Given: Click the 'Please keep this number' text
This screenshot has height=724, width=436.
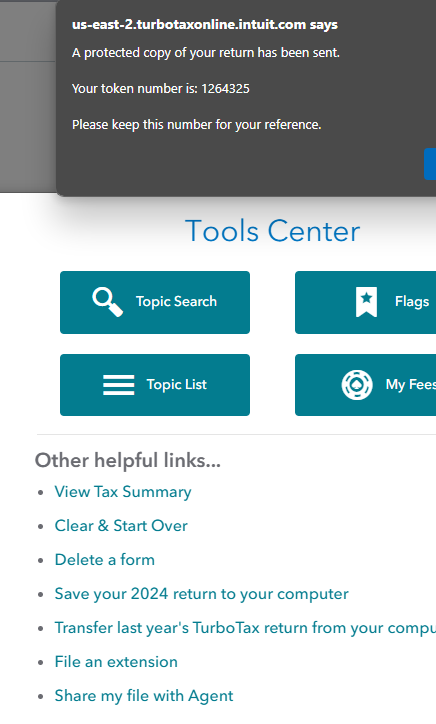Looking at the screenshot, I should [x=196, y=125].
